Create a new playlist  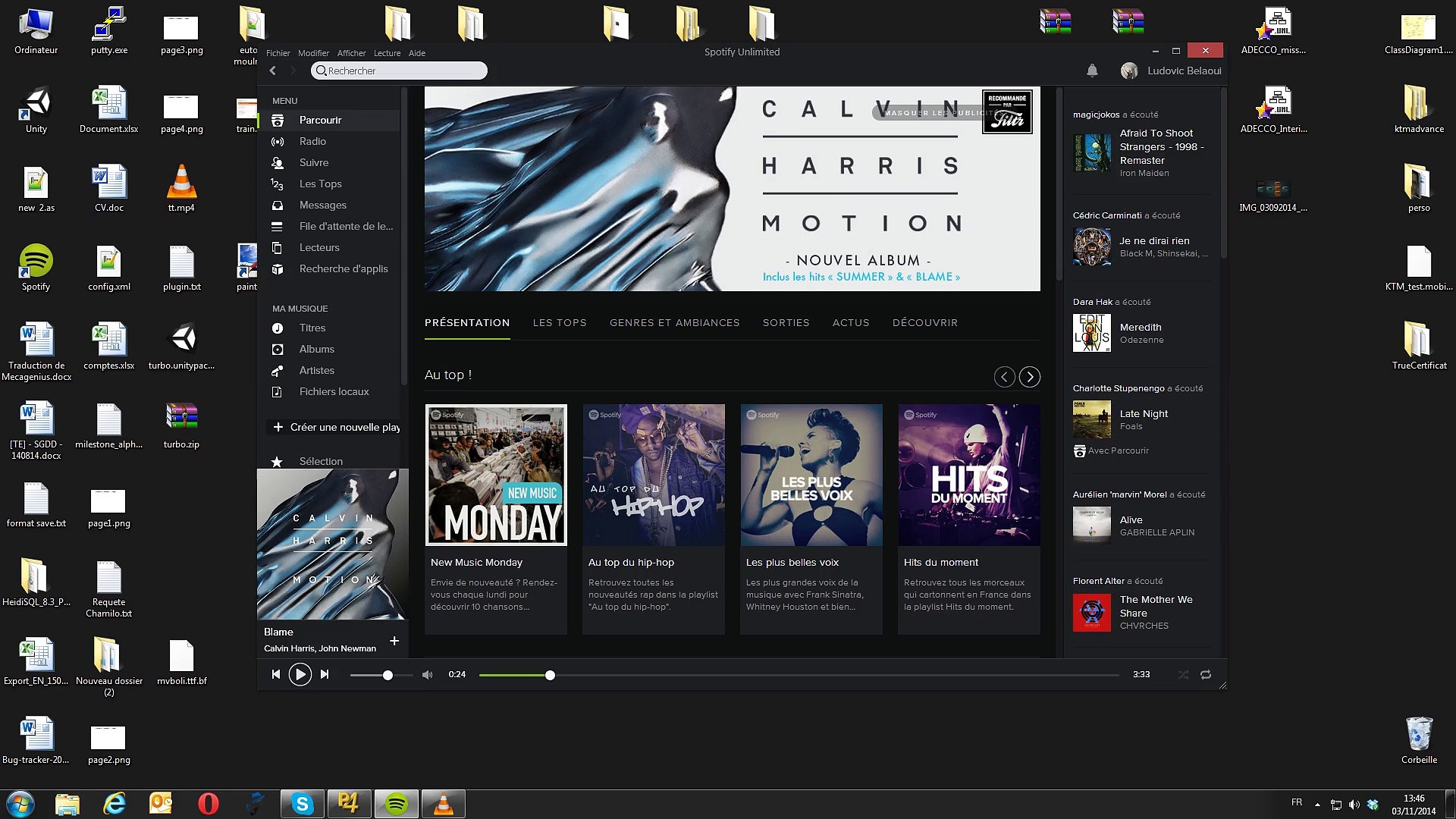(336, 427)
